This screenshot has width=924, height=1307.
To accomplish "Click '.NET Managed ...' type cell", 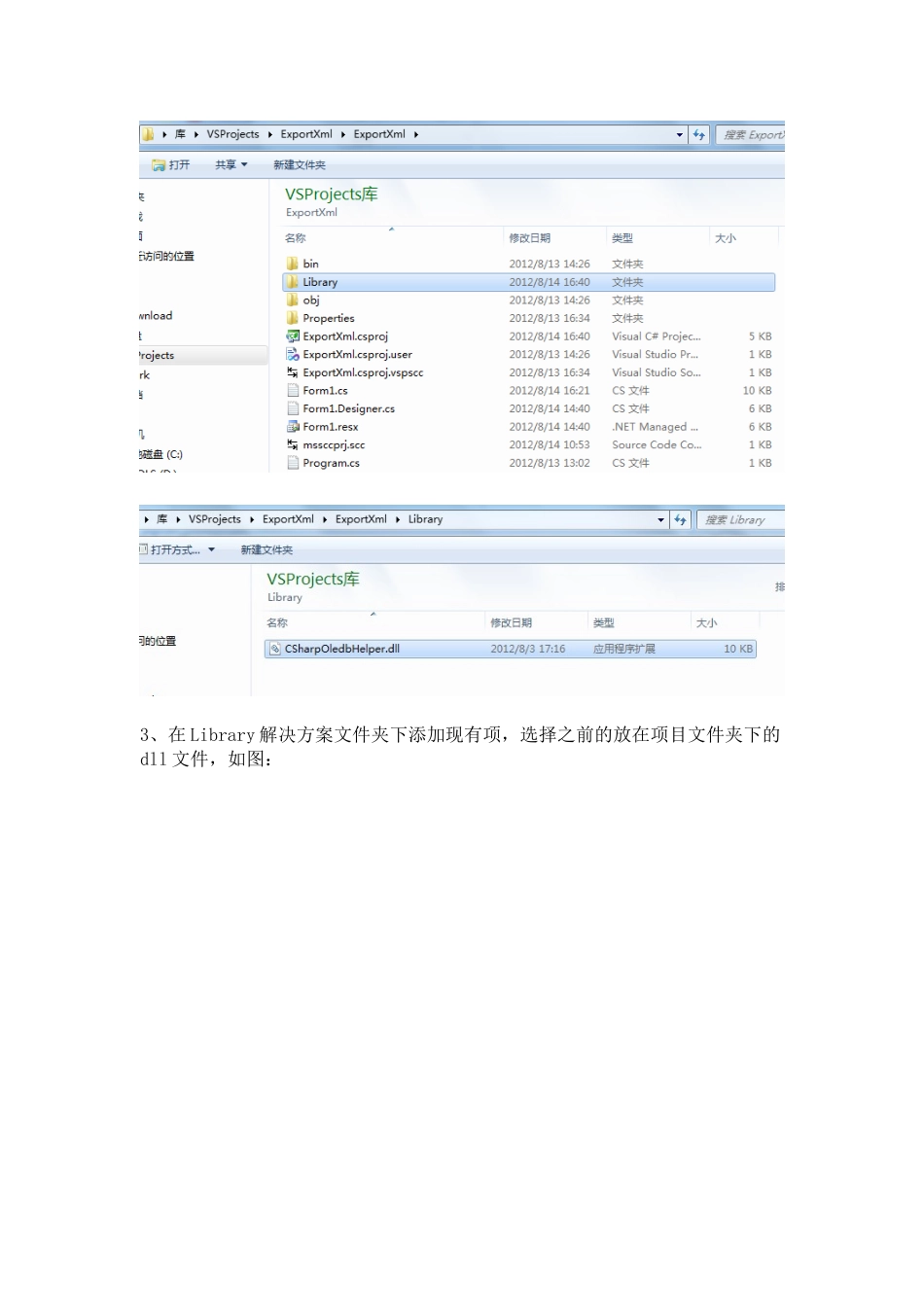I will coord(656,427).
